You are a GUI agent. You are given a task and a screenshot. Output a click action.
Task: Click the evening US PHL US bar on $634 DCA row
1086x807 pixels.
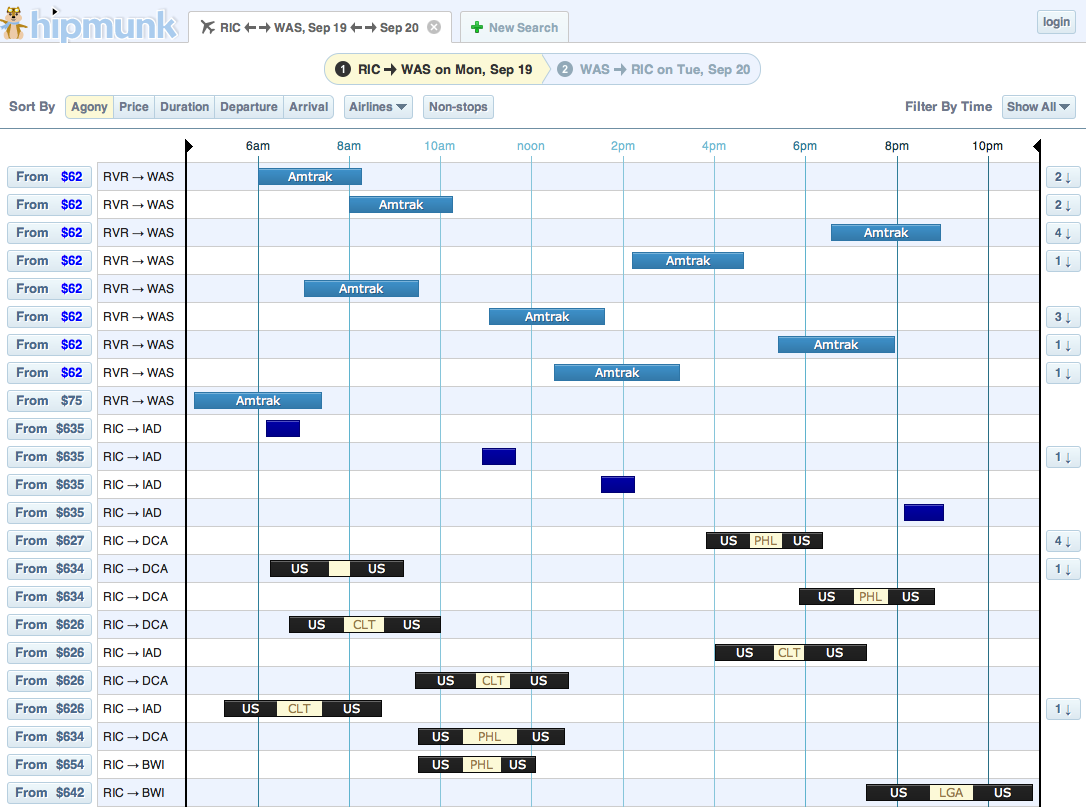[867, 596]
